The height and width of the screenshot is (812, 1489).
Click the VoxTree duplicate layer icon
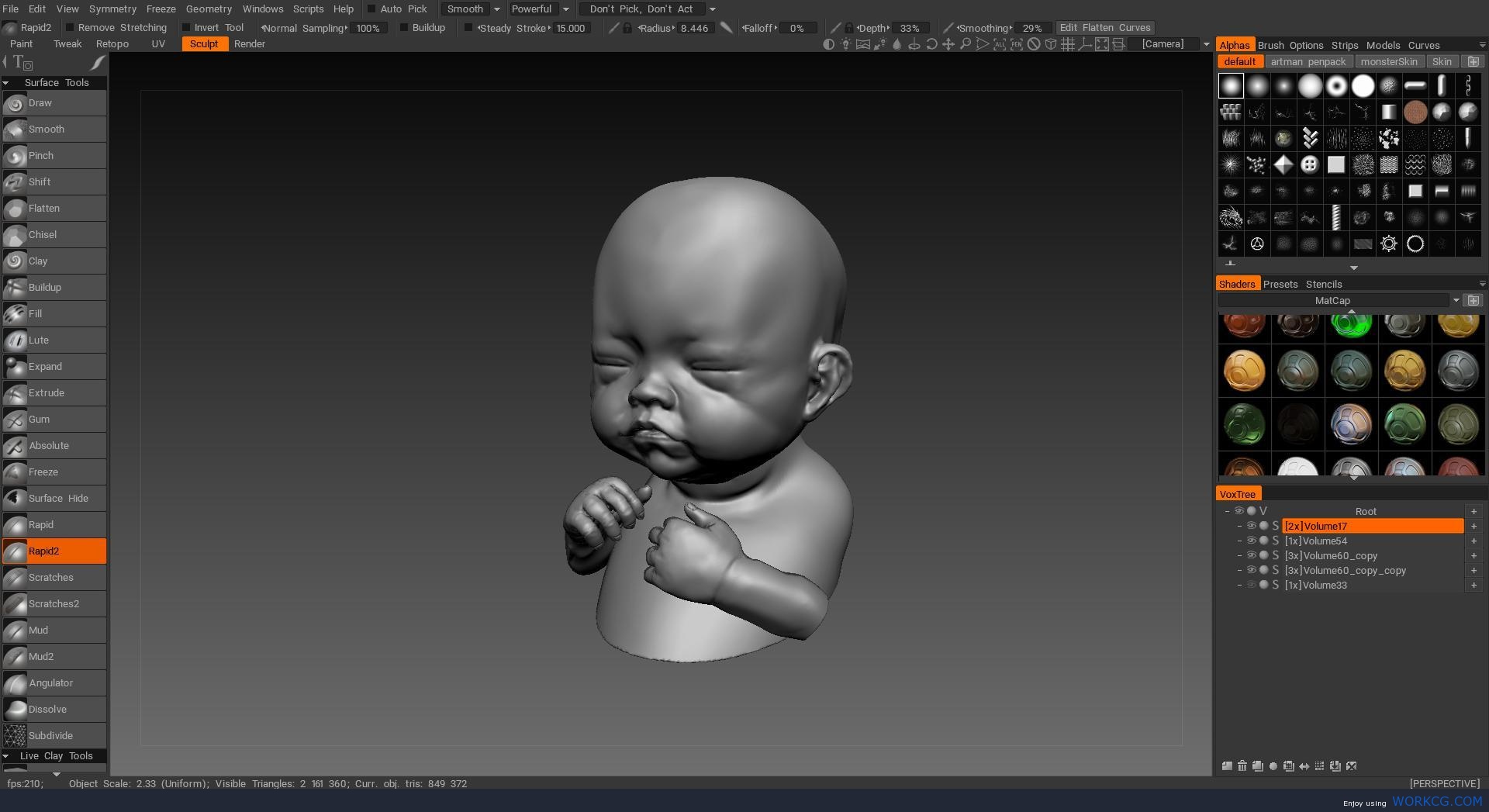[1258, 766]
